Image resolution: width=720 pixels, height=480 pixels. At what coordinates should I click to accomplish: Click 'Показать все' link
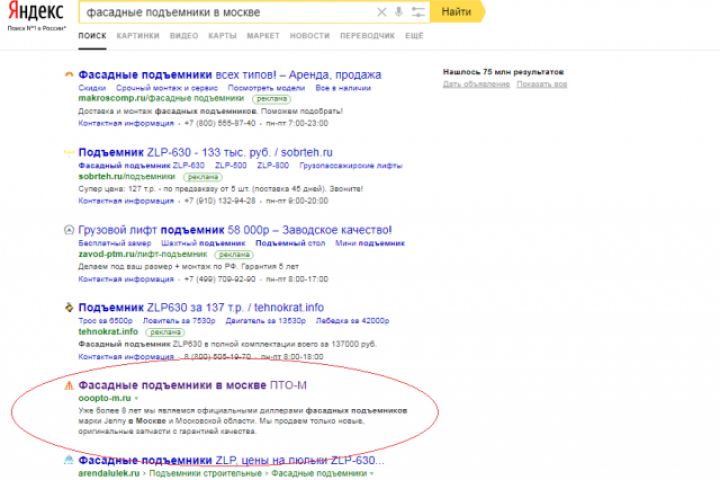[x=542, y=84]
